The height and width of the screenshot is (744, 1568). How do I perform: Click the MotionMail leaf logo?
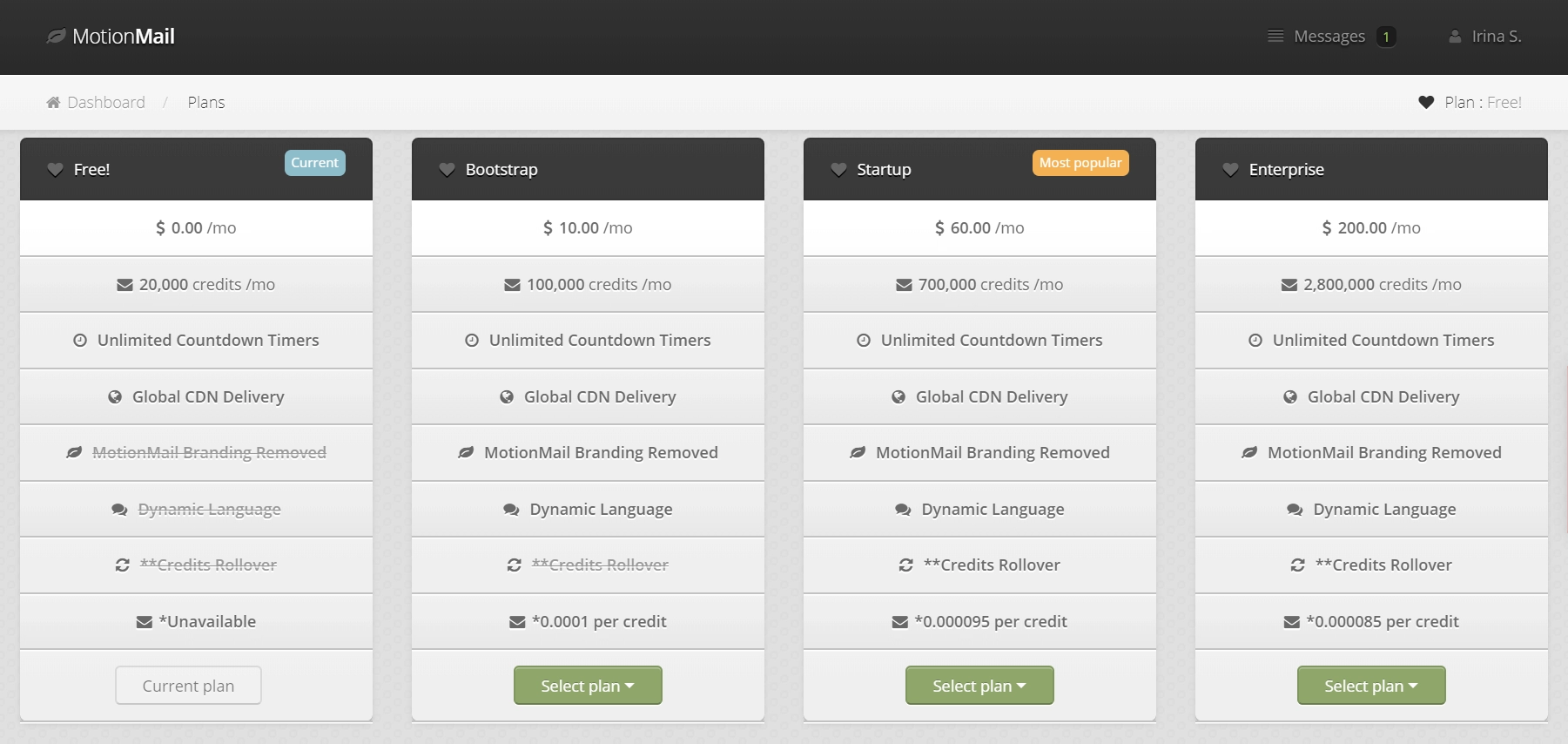click(57, 35)
